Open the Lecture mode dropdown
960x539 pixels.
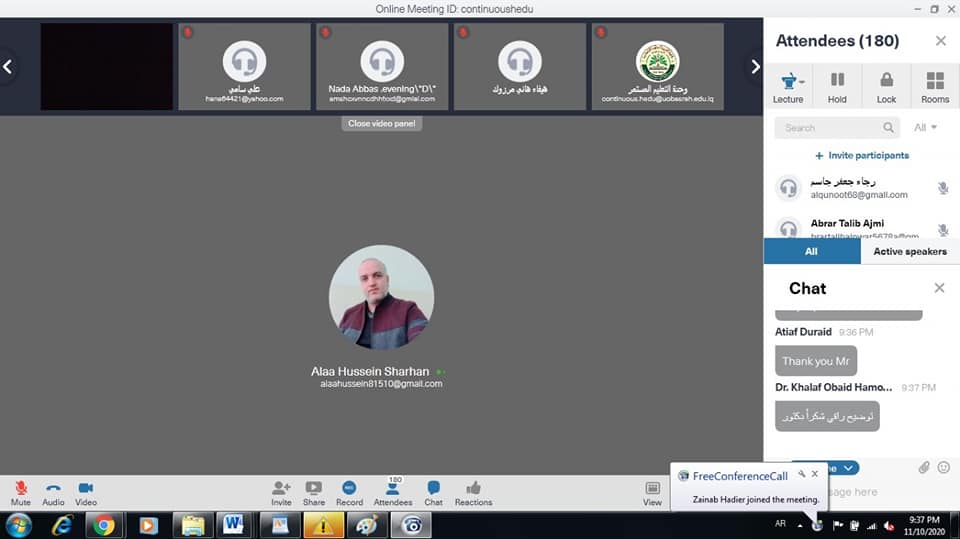tap(788, 86)
